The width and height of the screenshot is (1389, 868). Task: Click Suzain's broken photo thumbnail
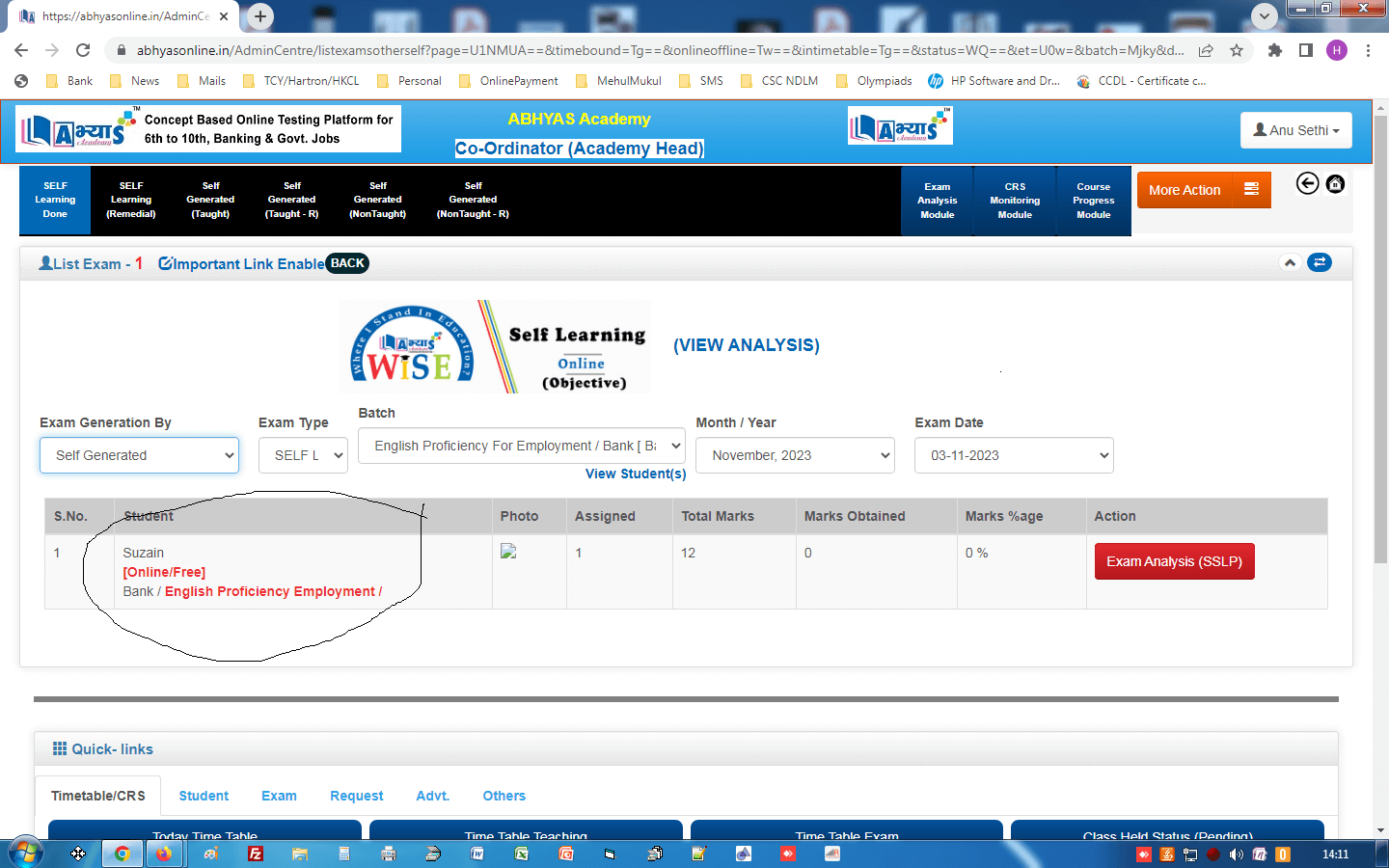508,552
